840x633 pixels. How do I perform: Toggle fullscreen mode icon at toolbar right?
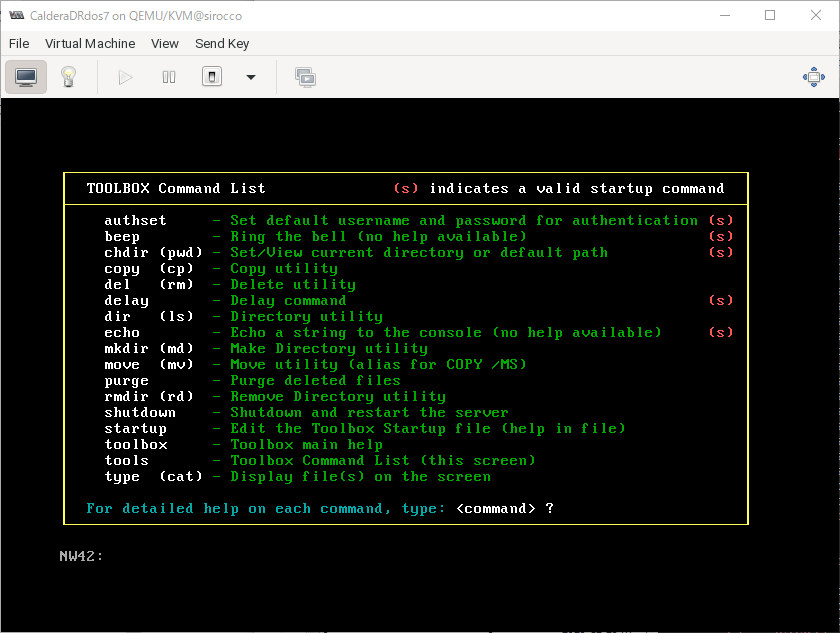pyautogui.click(x=814, y=77)
